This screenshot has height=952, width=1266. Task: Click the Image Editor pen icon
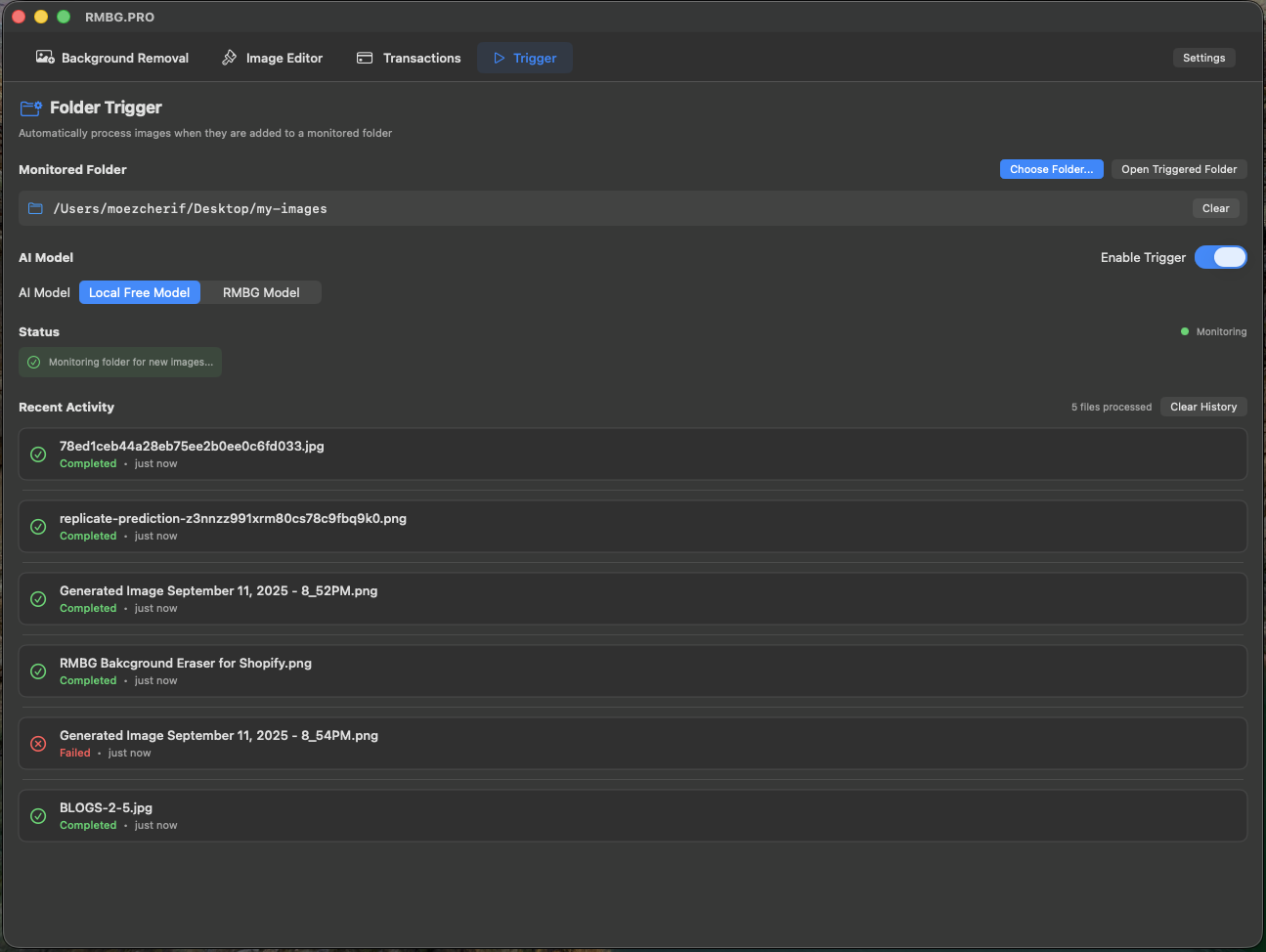pyautogui.click(x=229, y=58)
